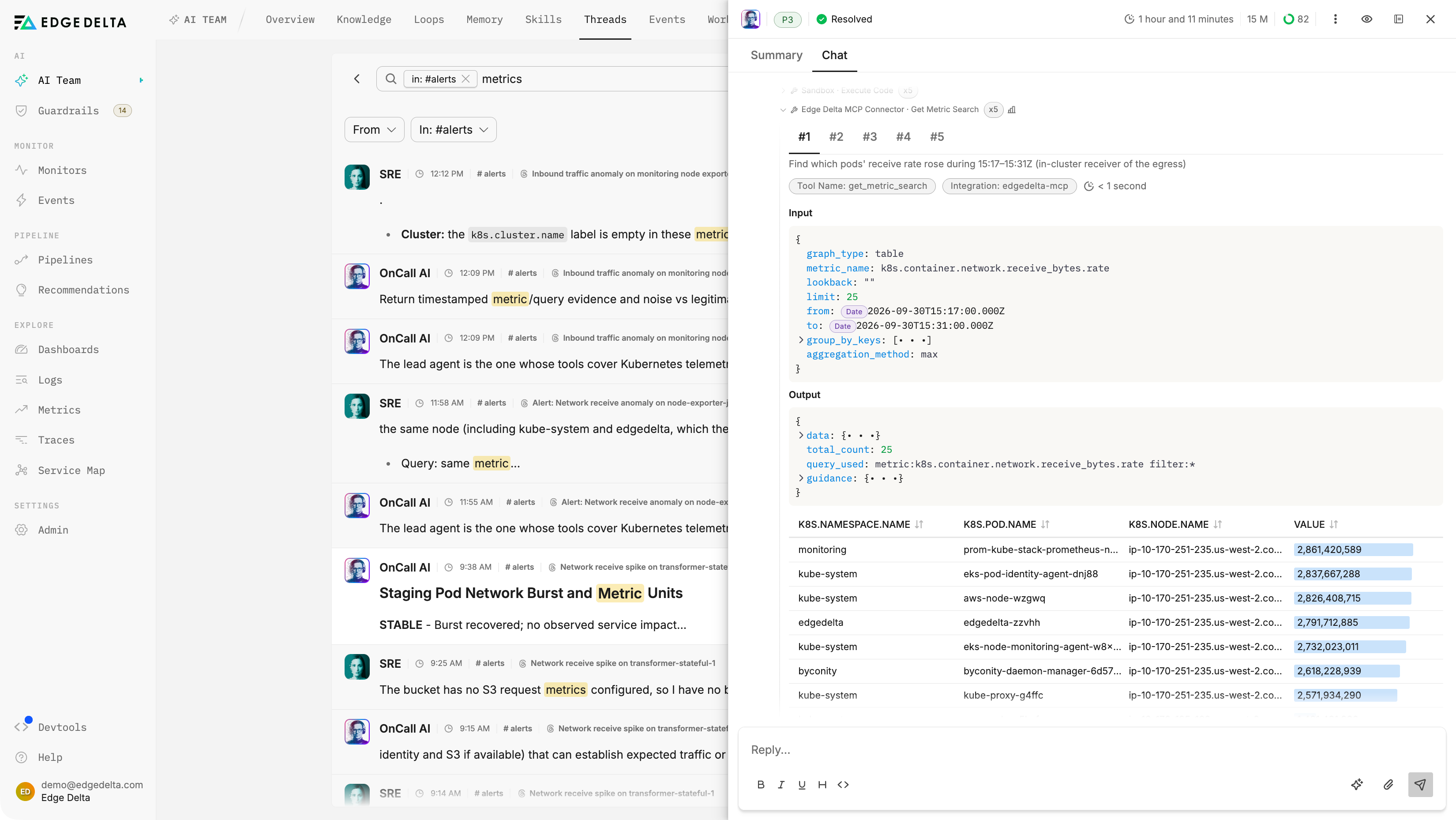1456x820 pixels.
Task: Toggle code formatting in reply
Action: (x=843, y=784)
